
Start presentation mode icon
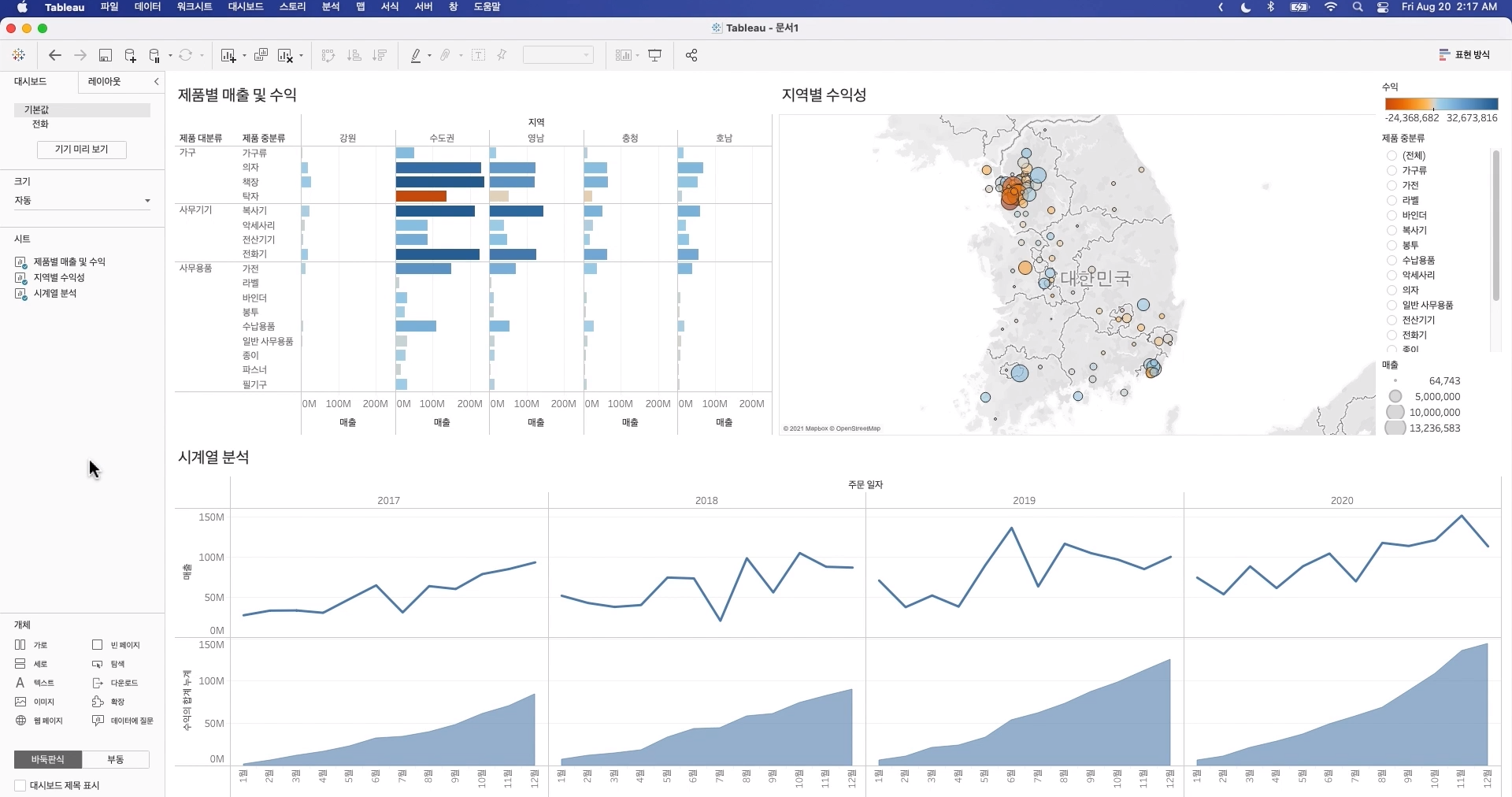[654, 55]
